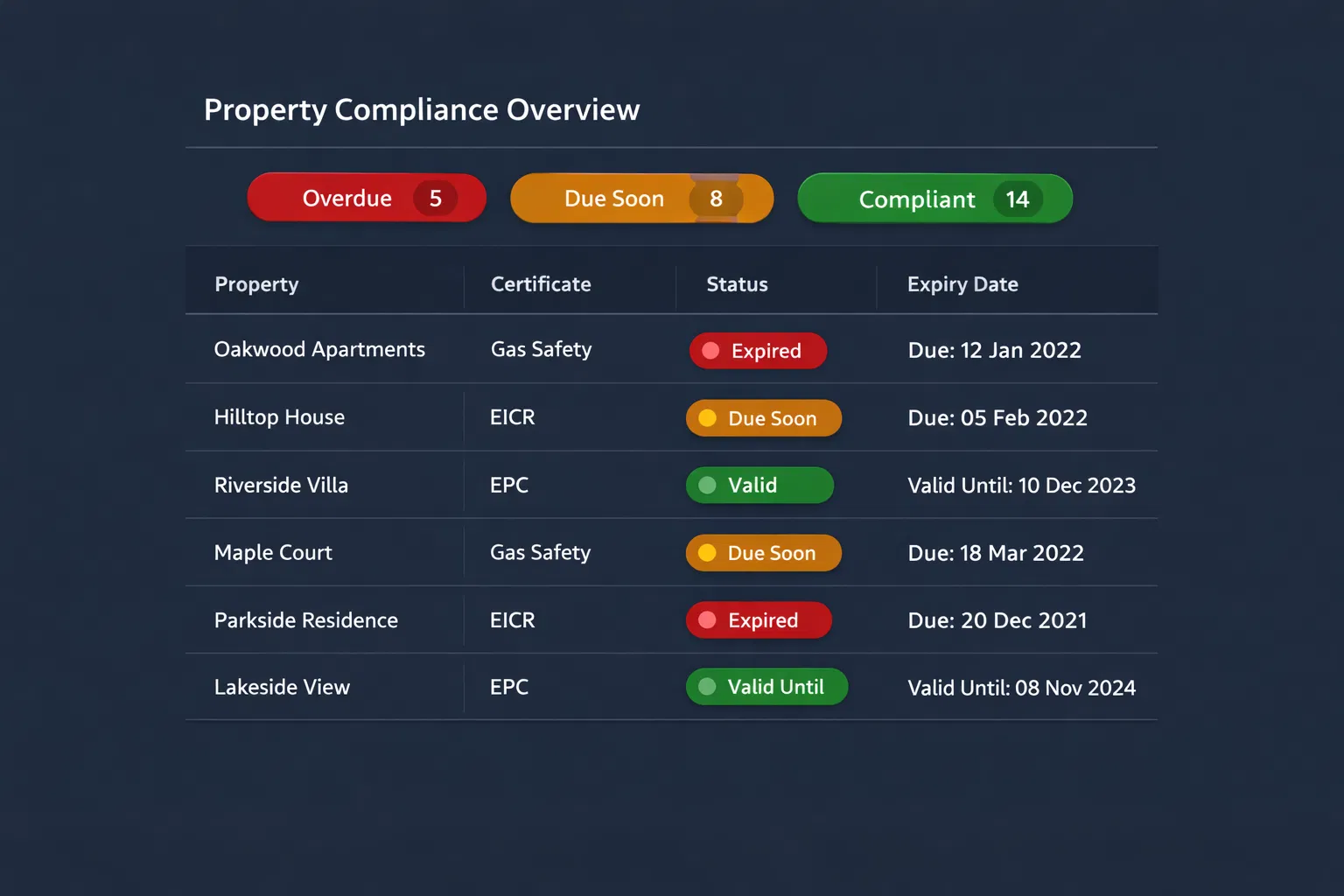
Task: Click date Due: 20 Dec 2021
Action: coord(997,620)
